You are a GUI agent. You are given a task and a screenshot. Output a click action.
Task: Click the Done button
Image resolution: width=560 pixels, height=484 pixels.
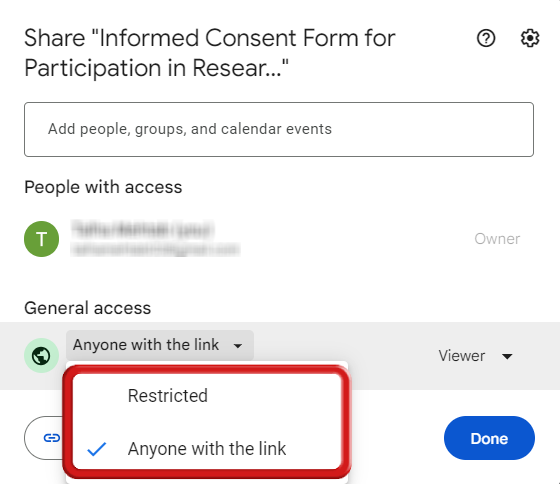489,438
